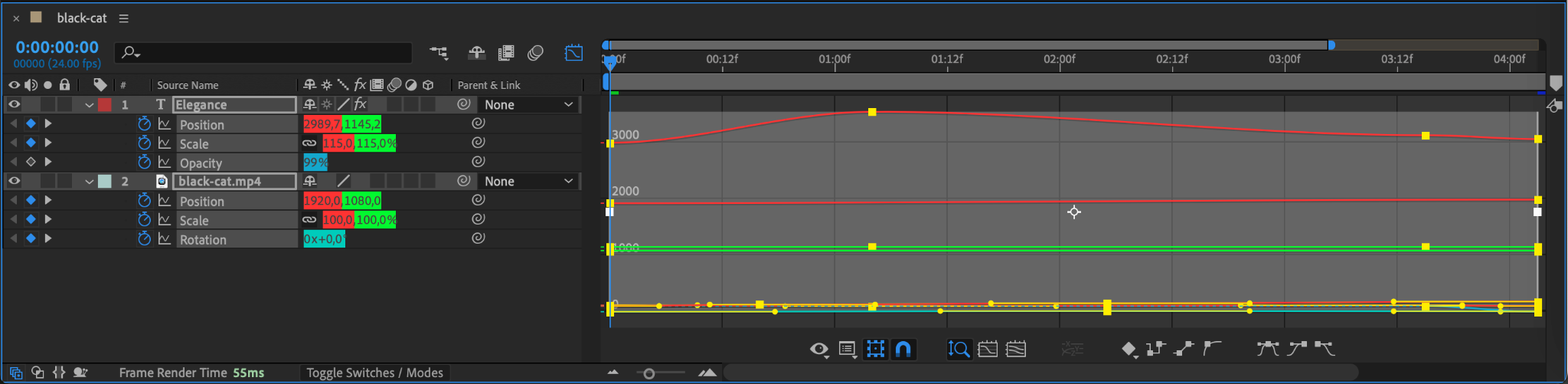Convert selected keyframes to Hold

pyautogui.click(x=1155, y=349)
